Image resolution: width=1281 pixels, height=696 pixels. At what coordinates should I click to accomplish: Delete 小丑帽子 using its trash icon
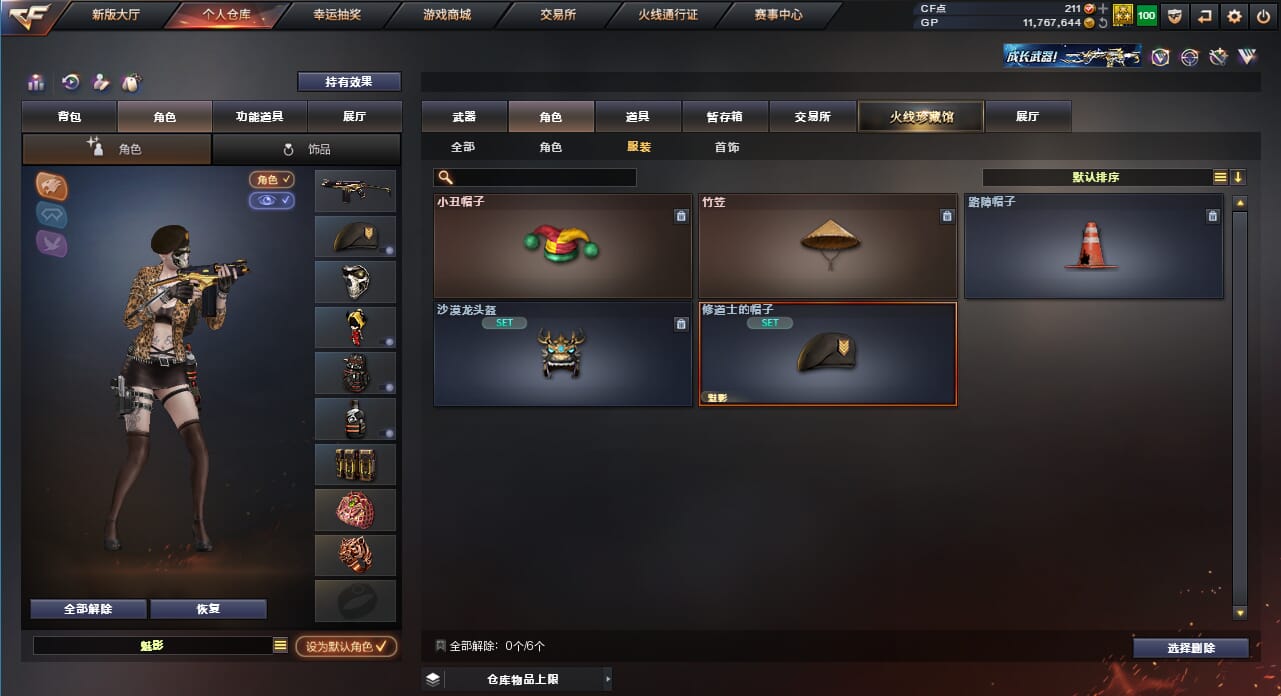(681, 216)
